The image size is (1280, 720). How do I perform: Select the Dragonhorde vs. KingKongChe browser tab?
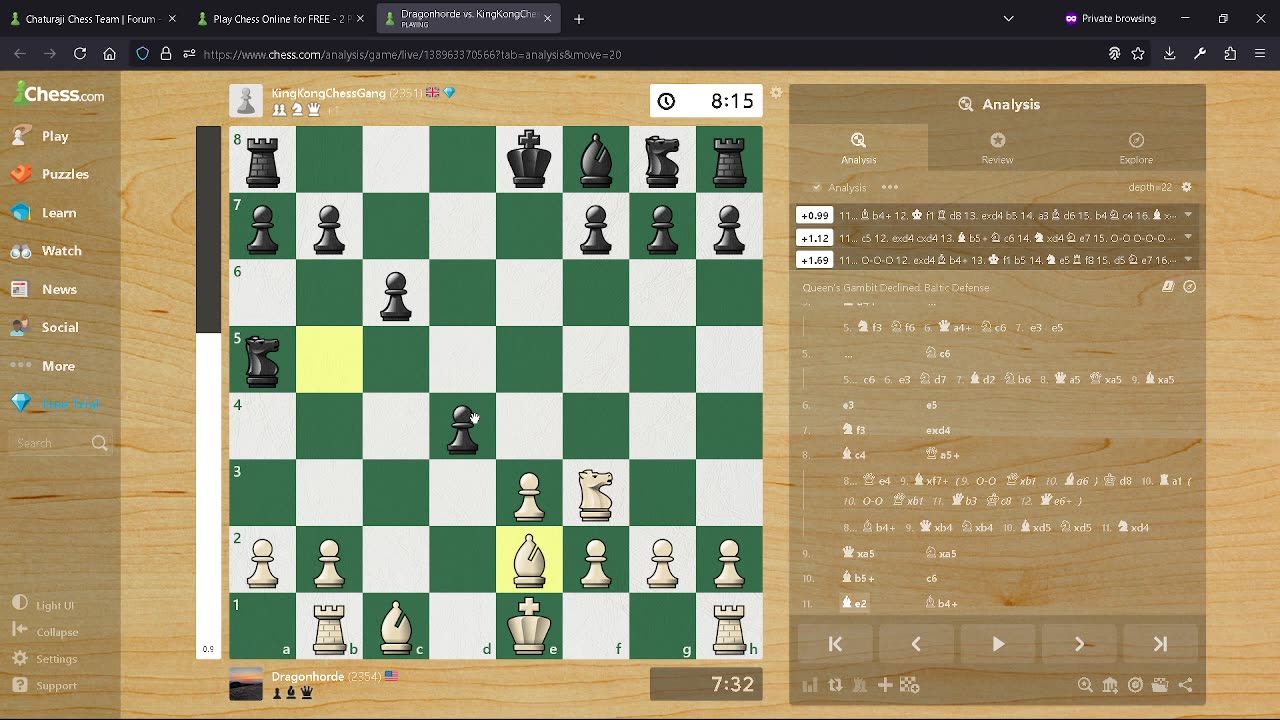click(468, 18)
